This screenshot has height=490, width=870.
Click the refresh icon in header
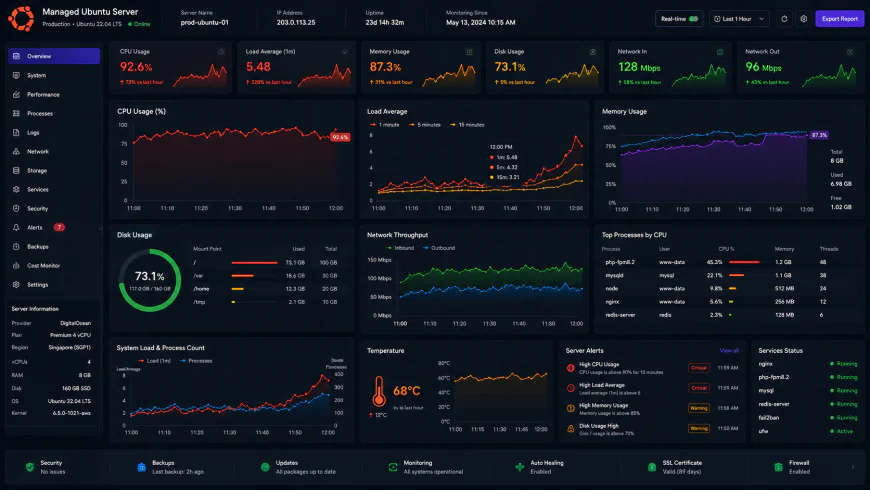point(784,19)
